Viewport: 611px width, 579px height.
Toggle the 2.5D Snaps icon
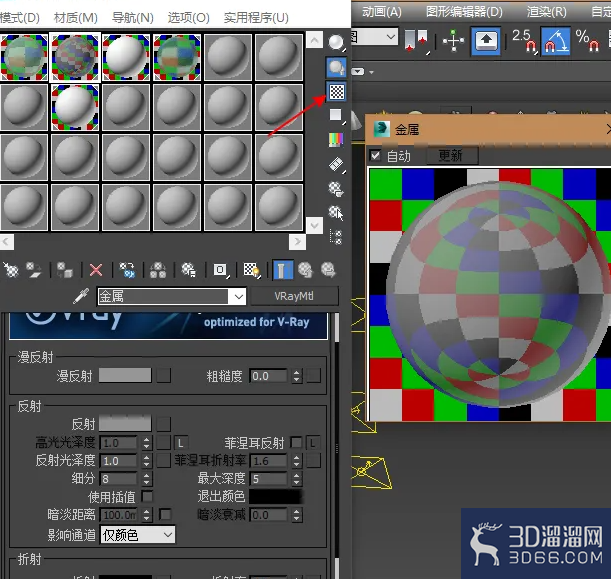coord(523,40)
